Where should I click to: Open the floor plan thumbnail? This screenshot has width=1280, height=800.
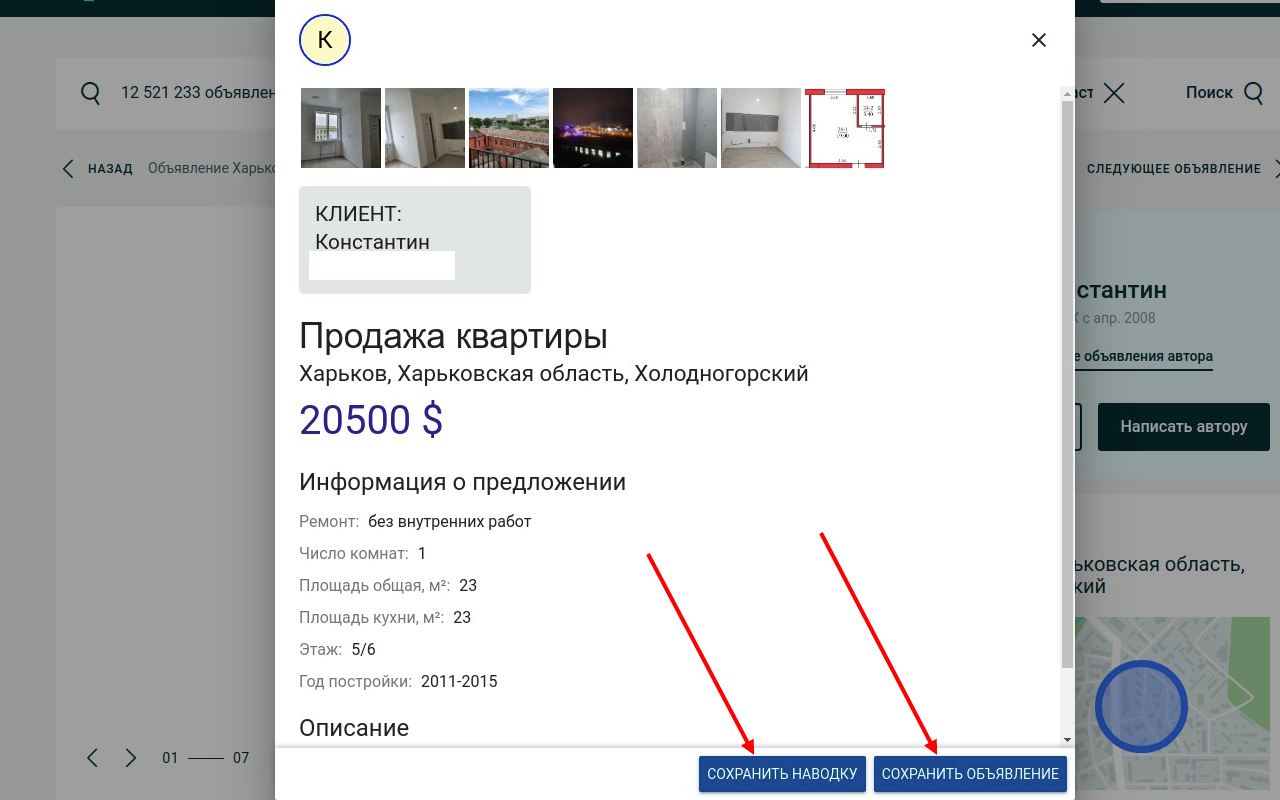844,128
